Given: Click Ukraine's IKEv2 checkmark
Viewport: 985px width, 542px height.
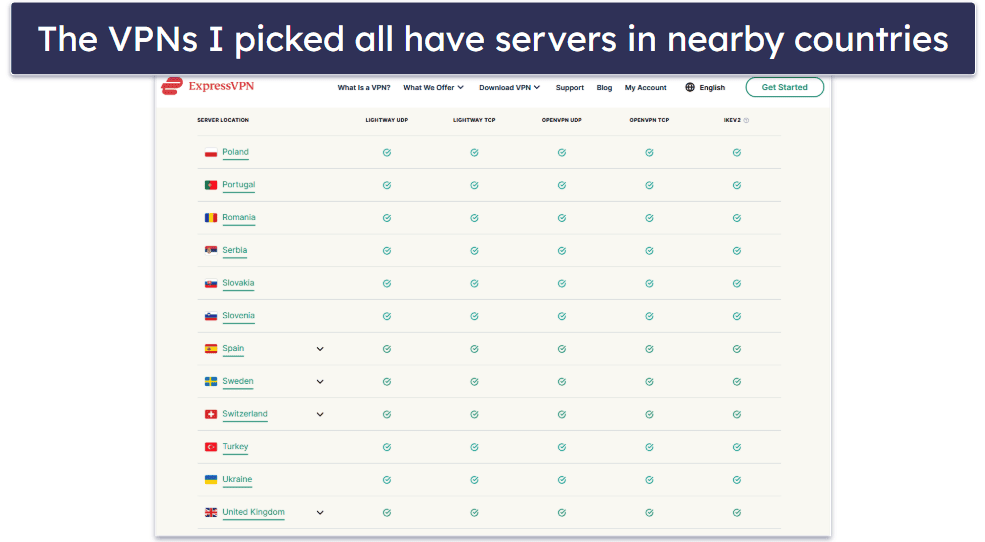Looking at the screenshot, I should tap(736, 480).
